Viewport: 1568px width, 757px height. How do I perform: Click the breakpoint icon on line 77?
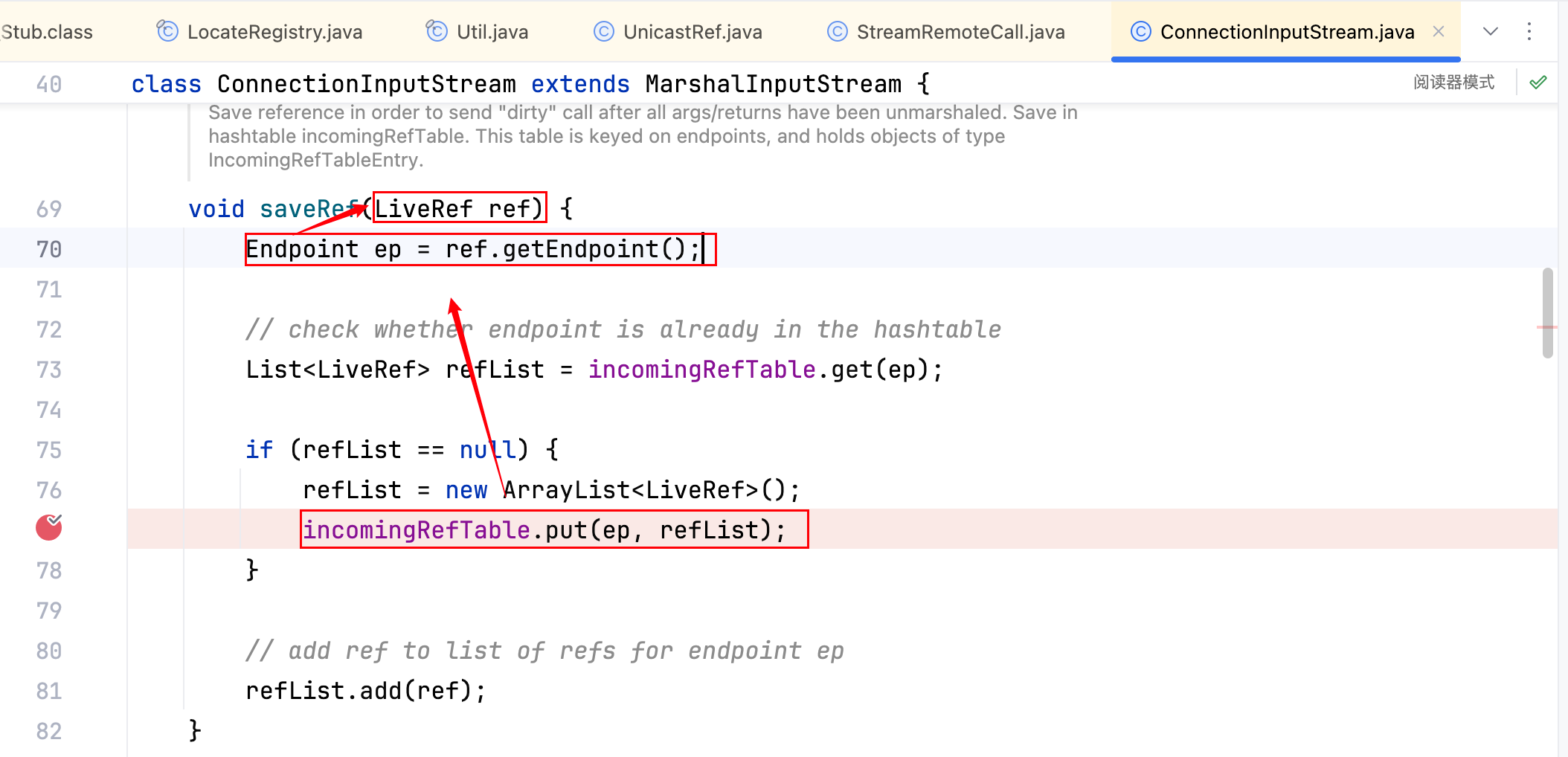[49, 528]
